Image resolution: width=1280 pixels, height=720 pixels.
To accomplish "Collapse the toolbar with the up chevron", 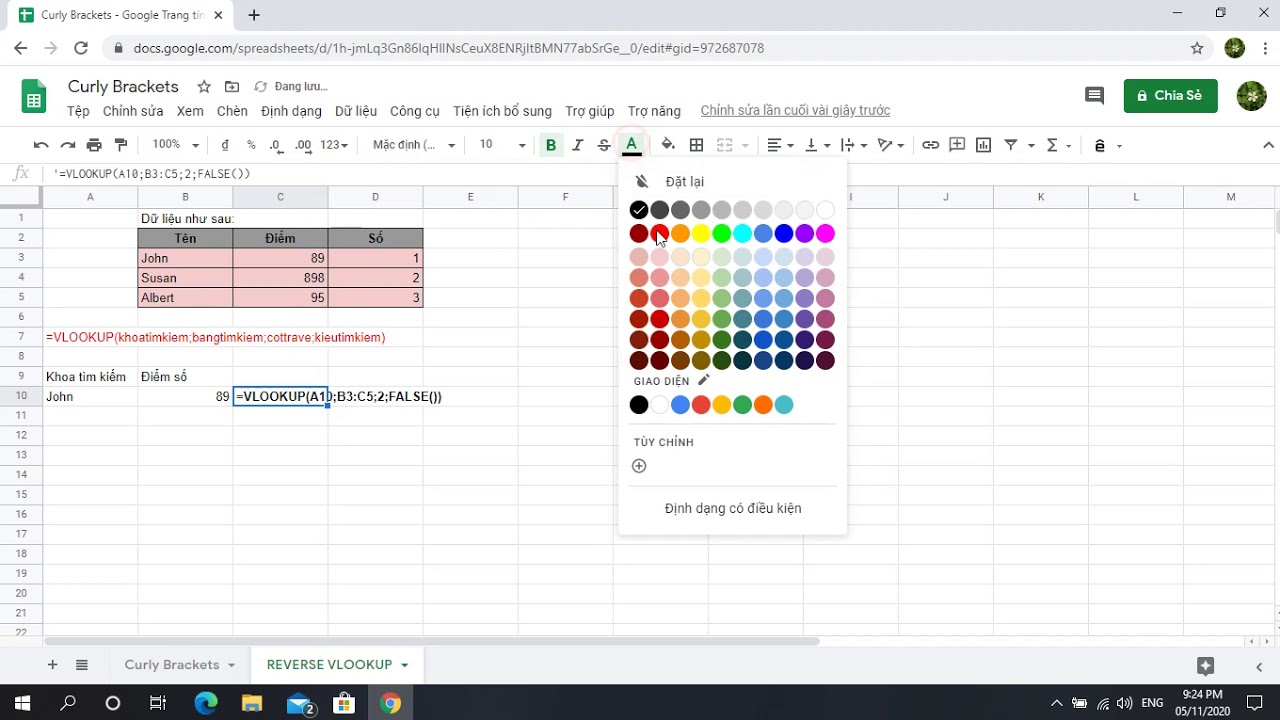I will click(x=1268, y=145).
